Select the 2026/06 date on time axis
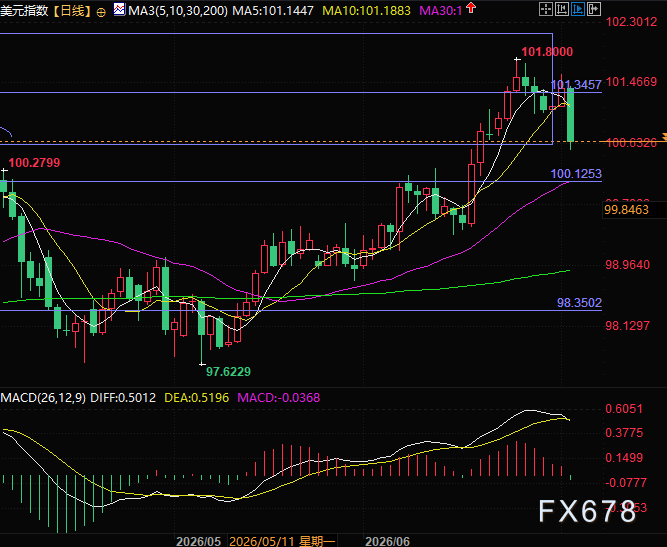The width and height of the screenshot is (667, 547). (387, 541)
